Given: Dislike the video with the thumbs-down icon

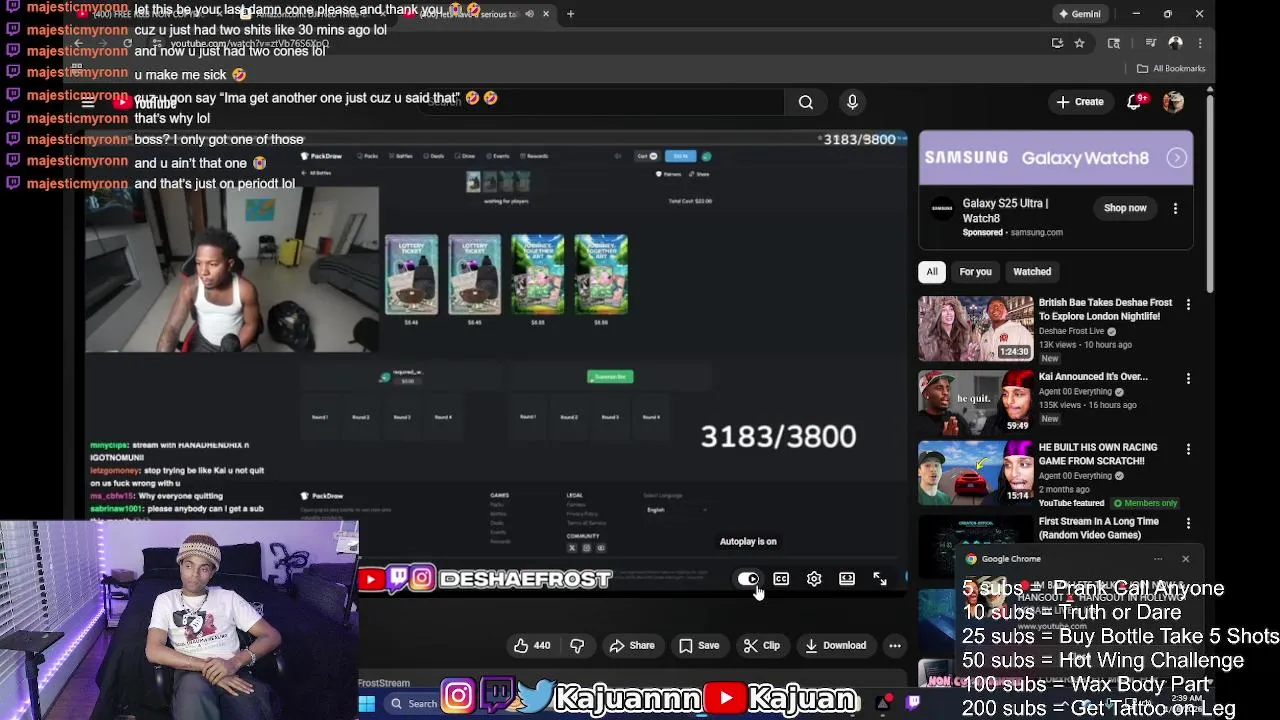Looking at the screenshot, I should pos(577,646).
